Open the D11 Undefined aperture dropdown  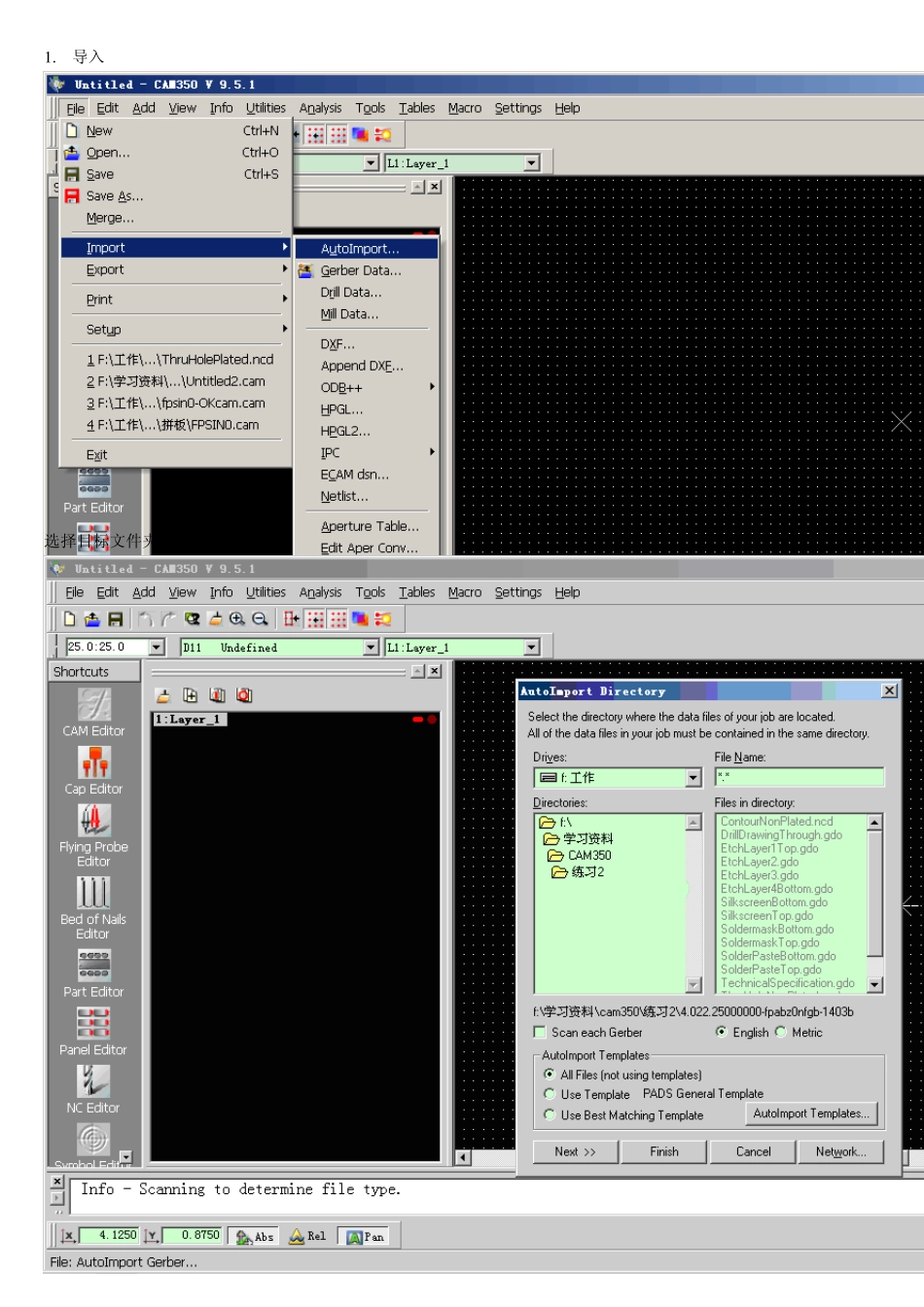click(x=371, y=648)
